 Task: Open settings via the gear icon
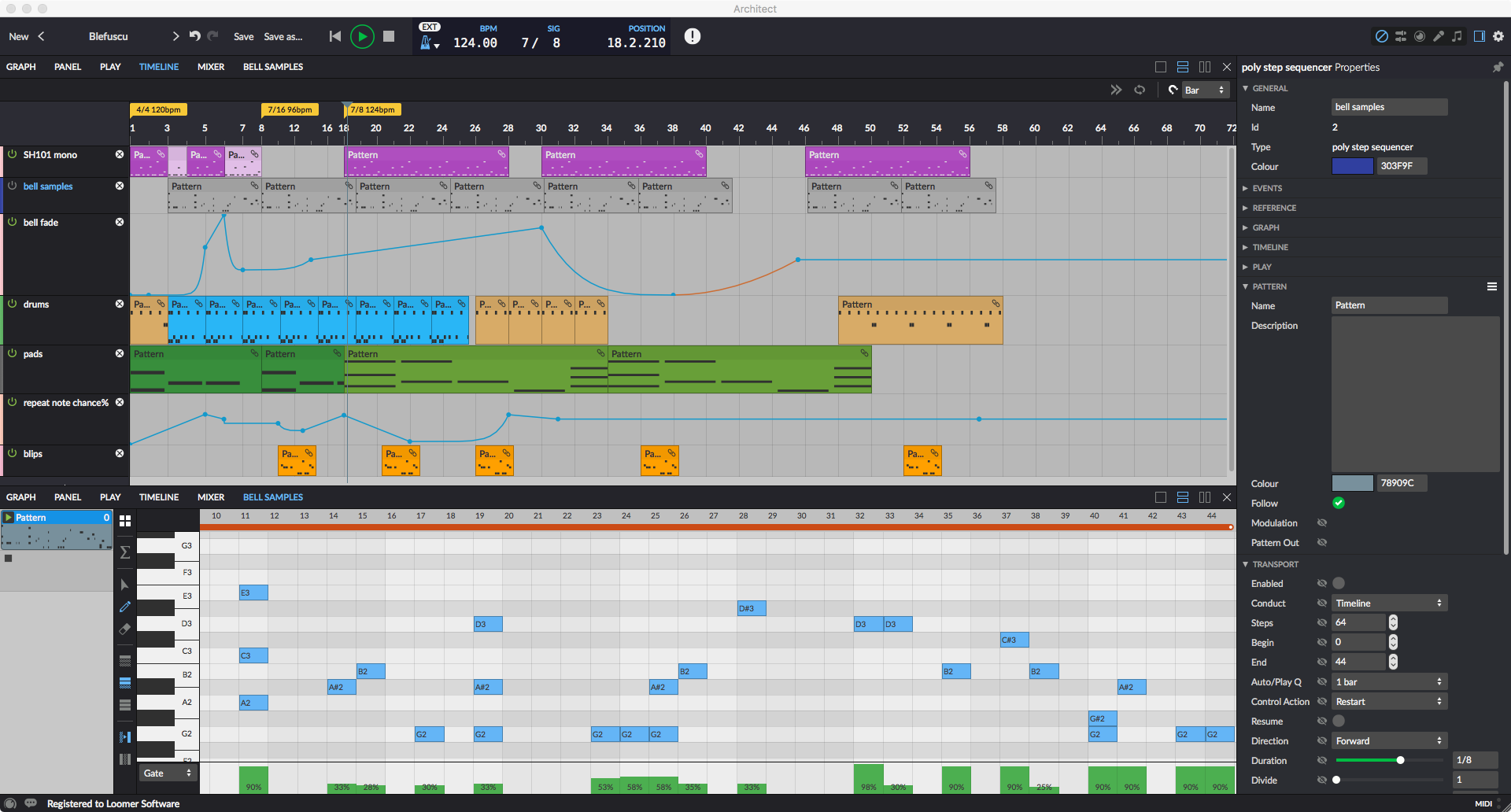tap(1498, 36)
